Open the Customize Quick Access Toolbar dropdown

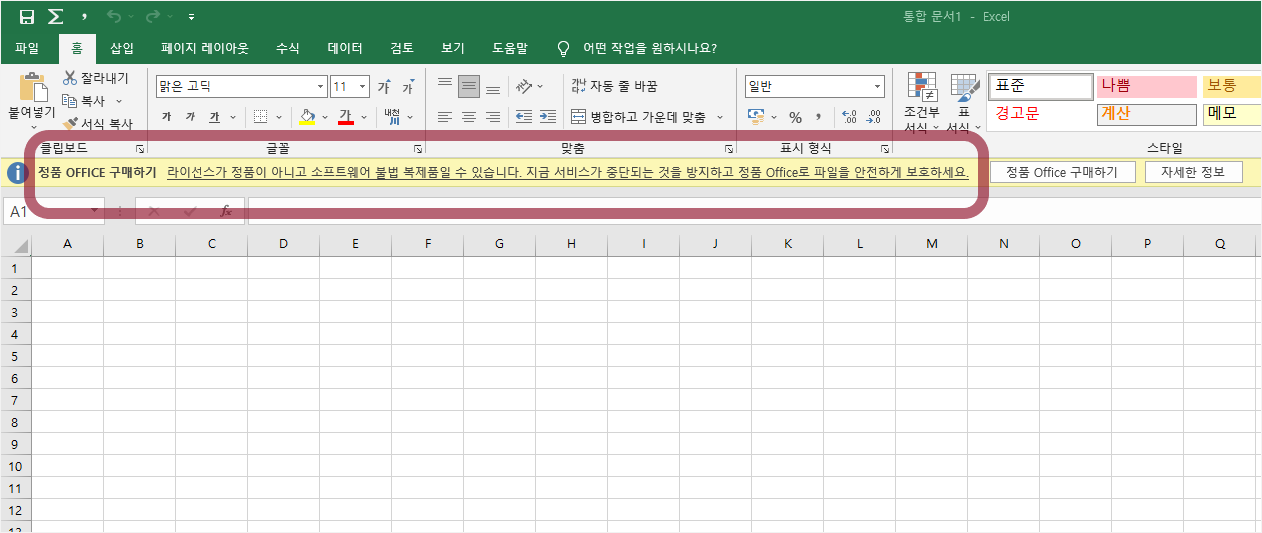[x=191, y=17]
